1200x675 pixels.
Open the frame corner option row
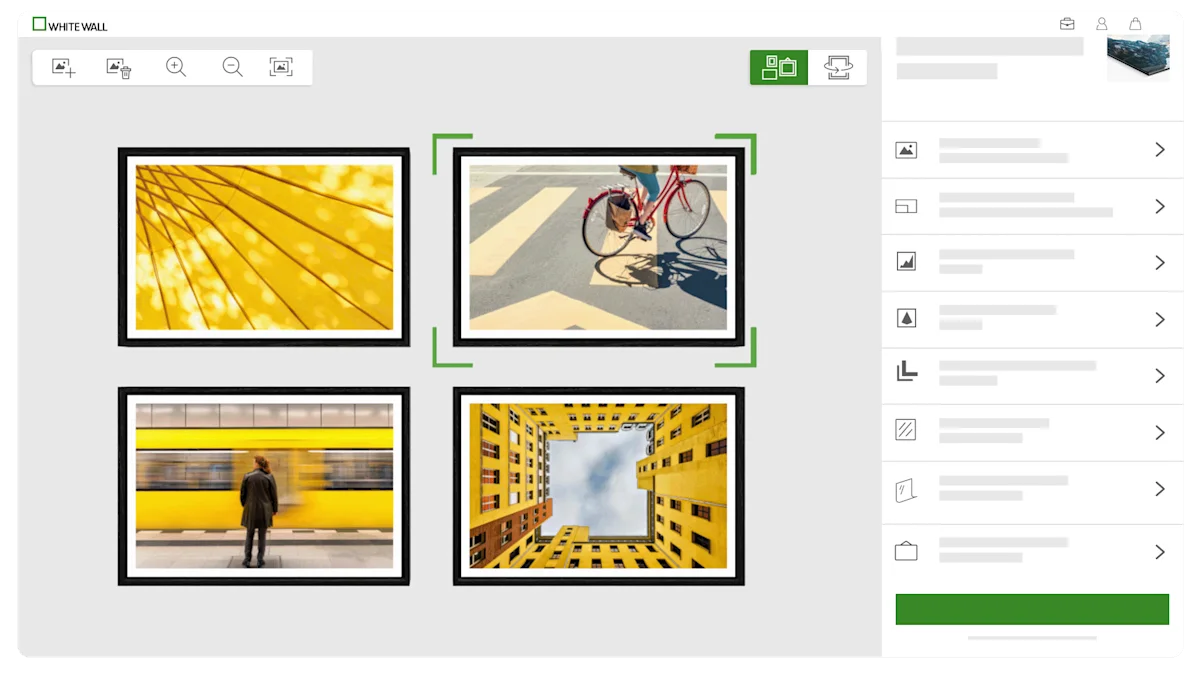click(1032, 376)
